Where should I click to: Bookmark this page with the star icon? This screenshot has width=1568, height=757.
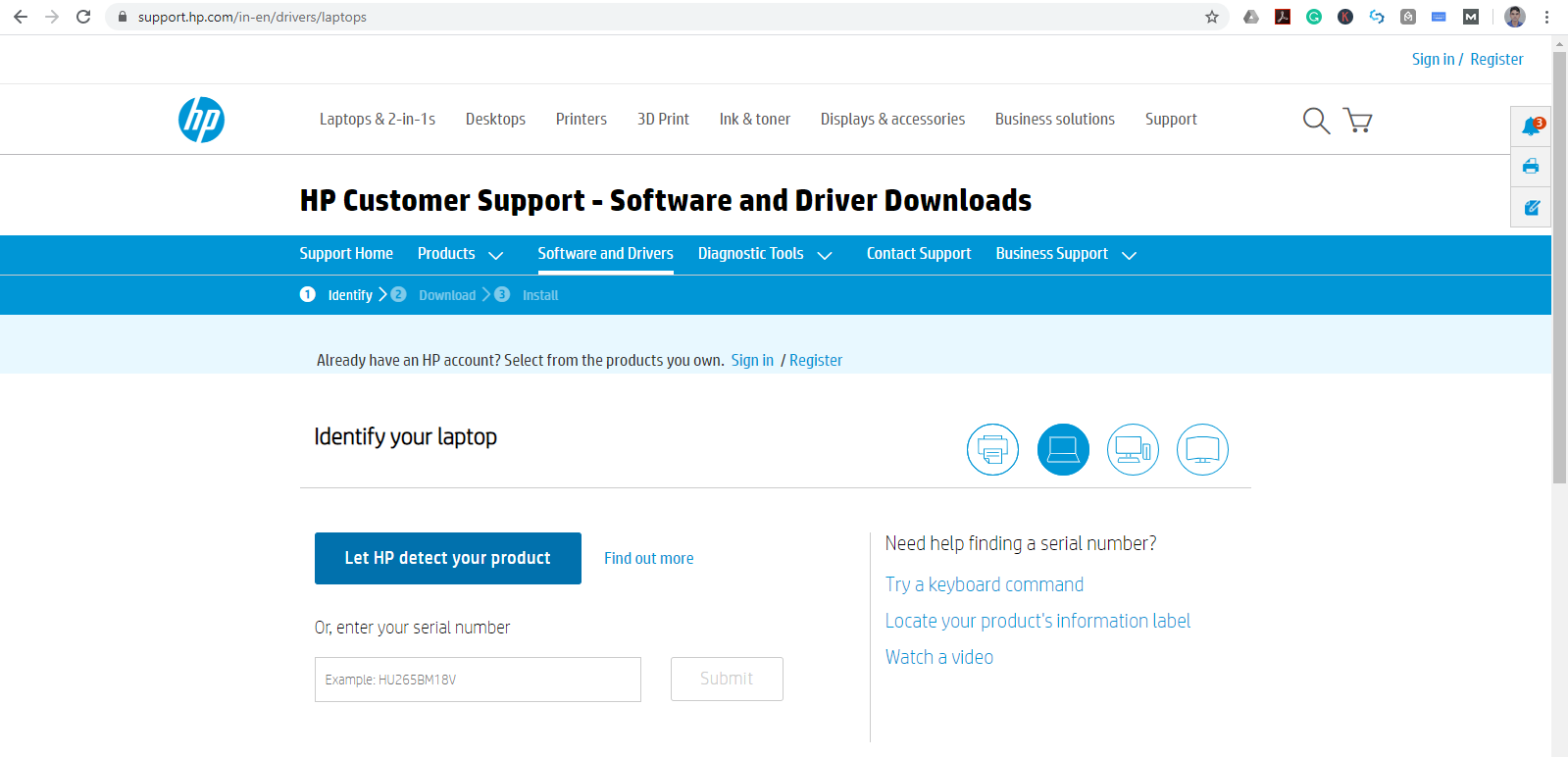(1212, 17)
